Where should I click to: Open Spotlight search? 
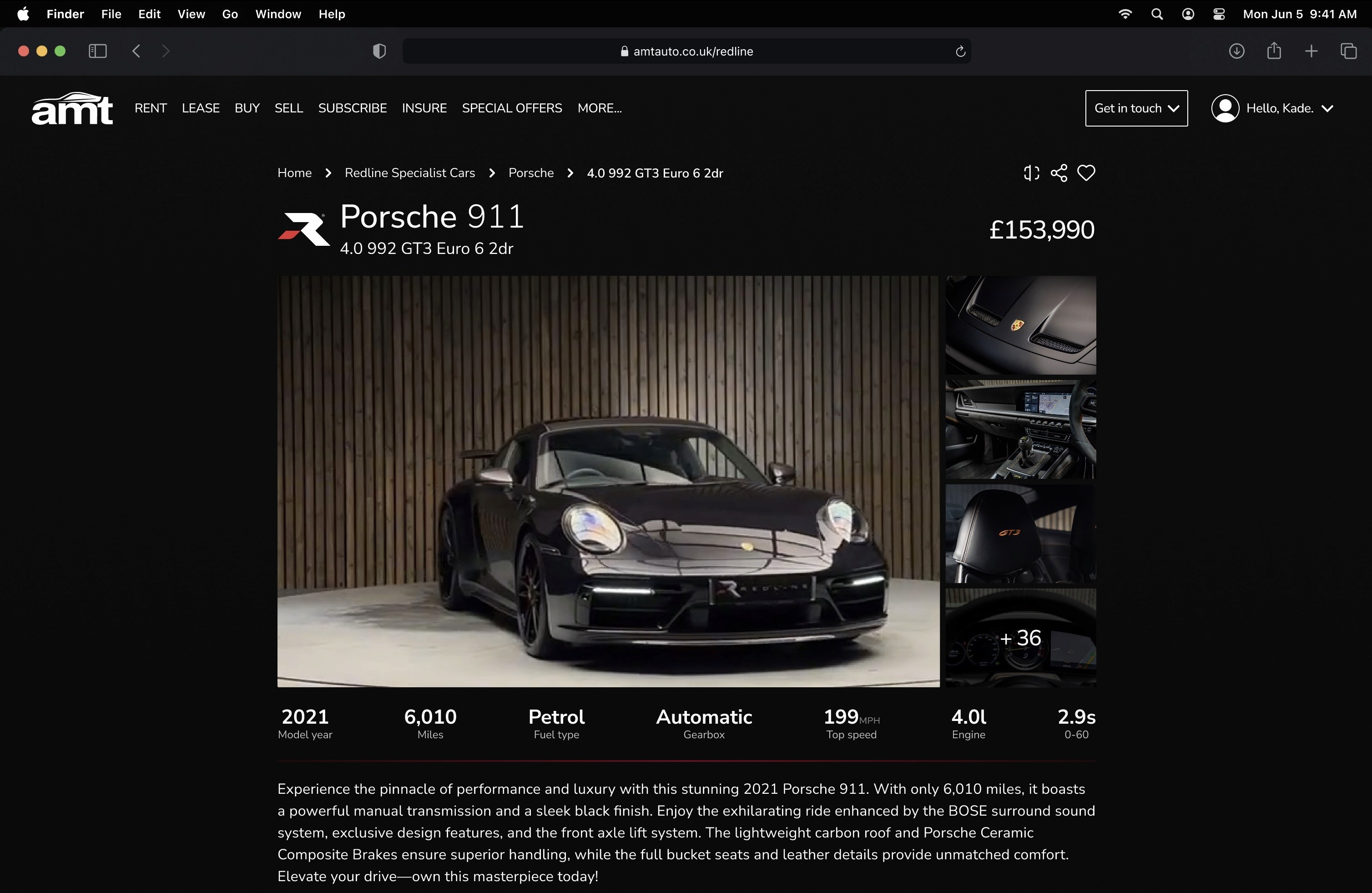(1157, 14)
